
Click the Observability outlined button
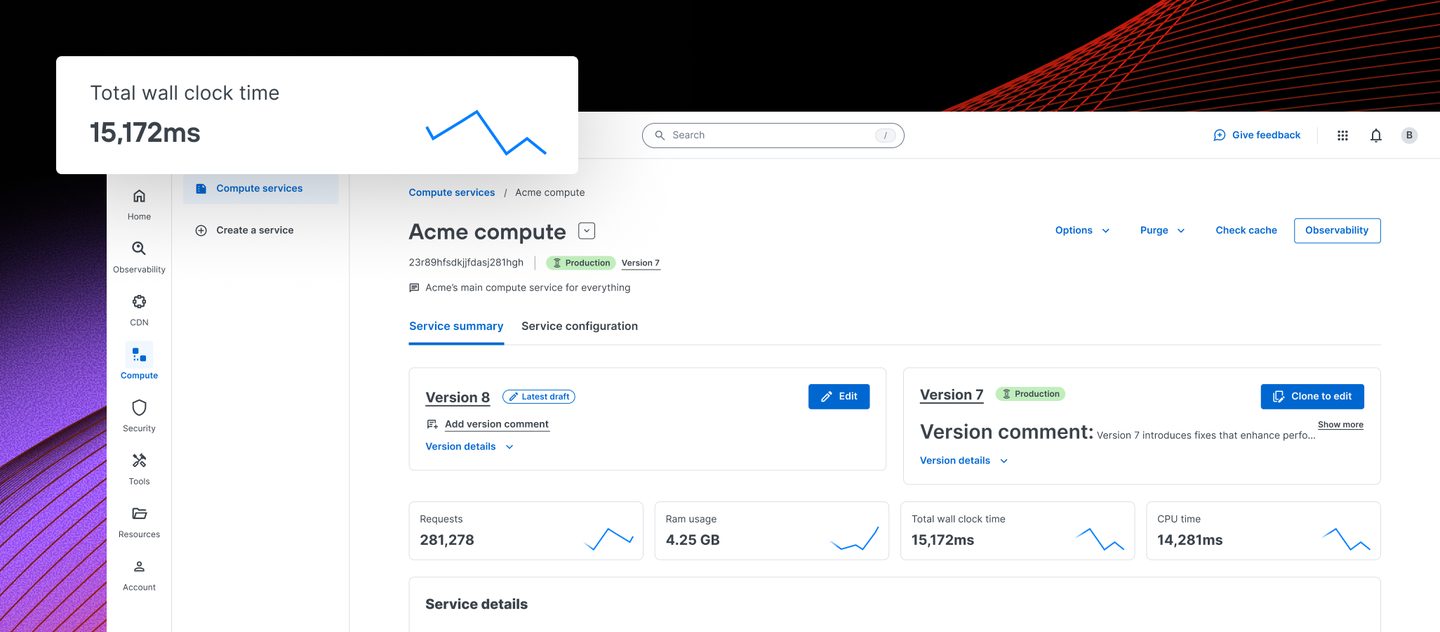tap(1337, 230)
